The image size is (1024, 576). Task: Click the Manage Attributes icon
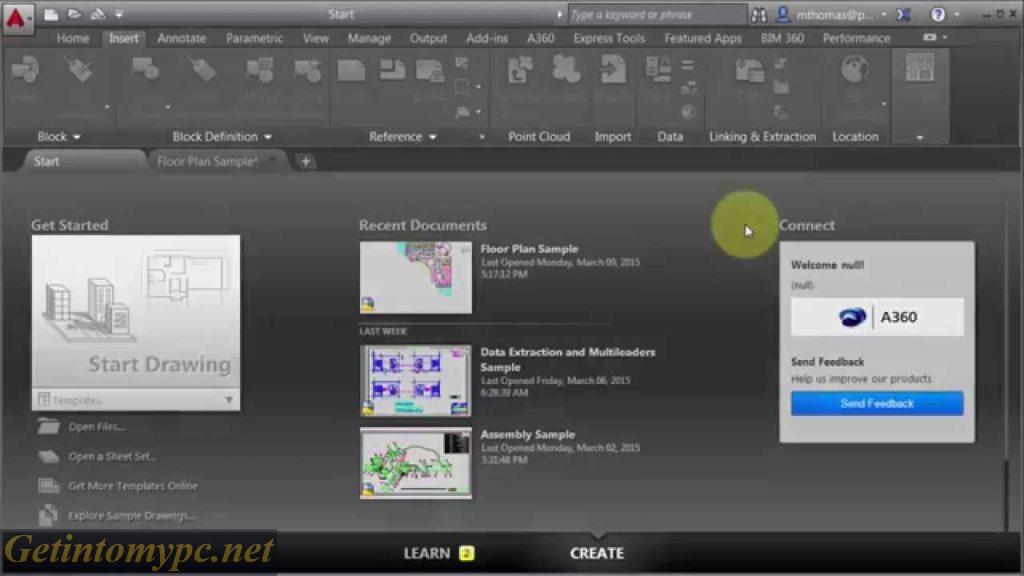point(259,71)
